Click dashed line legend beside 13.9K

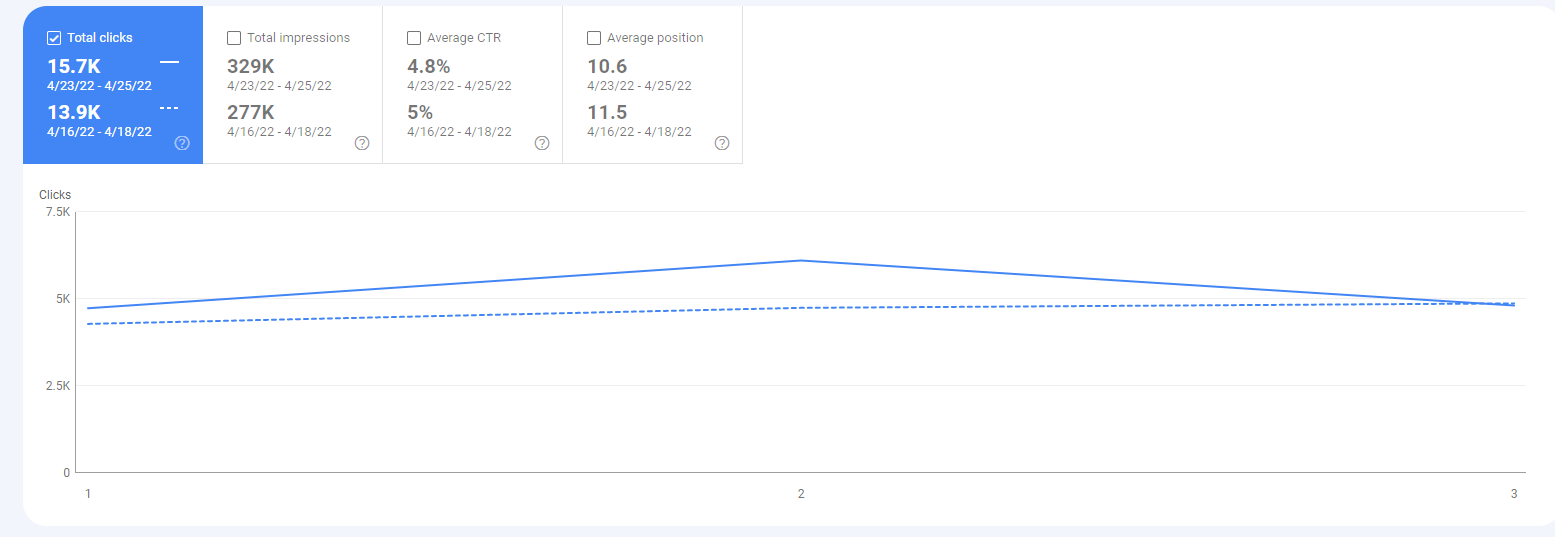169,108
